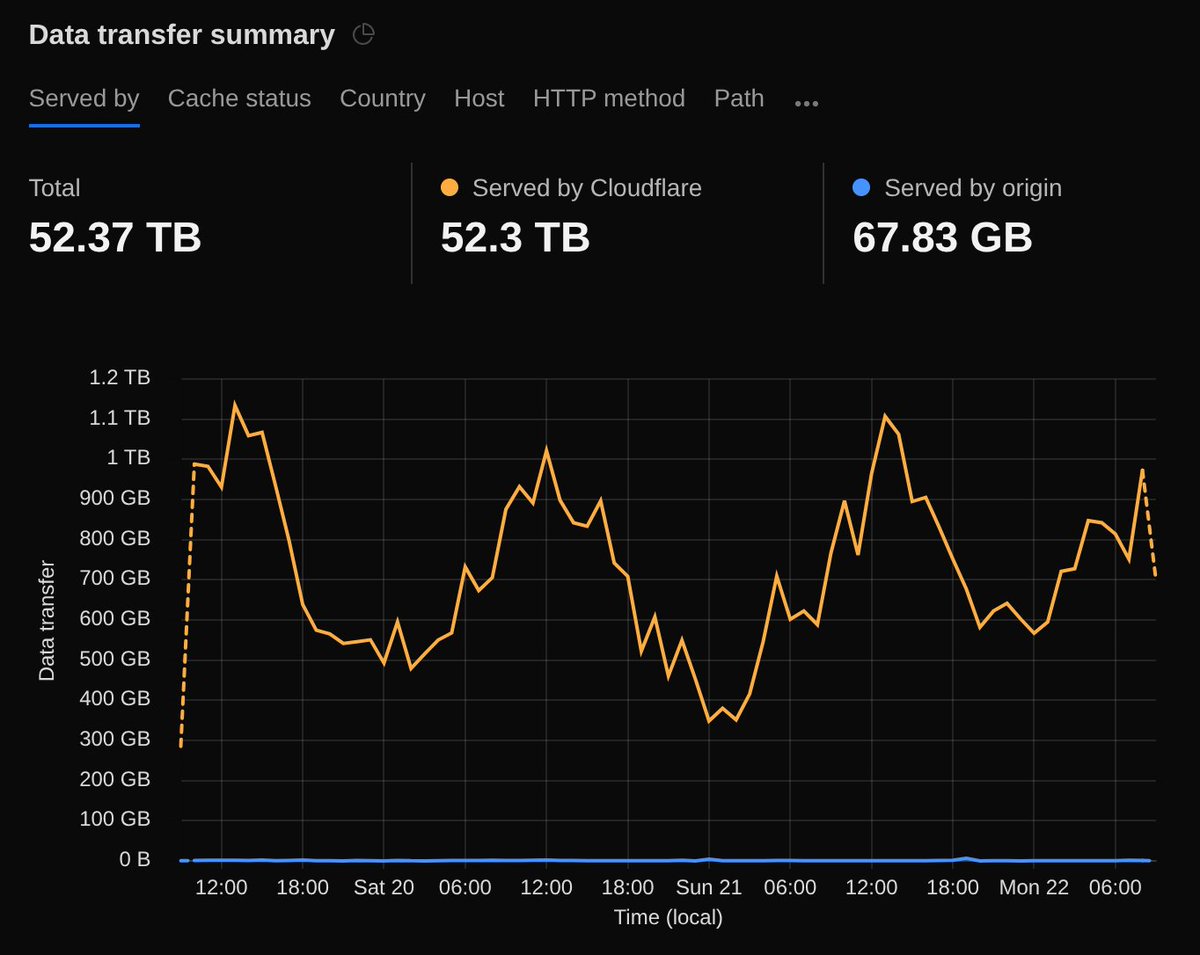Click the Served by tab label

[x=83, y=98]
